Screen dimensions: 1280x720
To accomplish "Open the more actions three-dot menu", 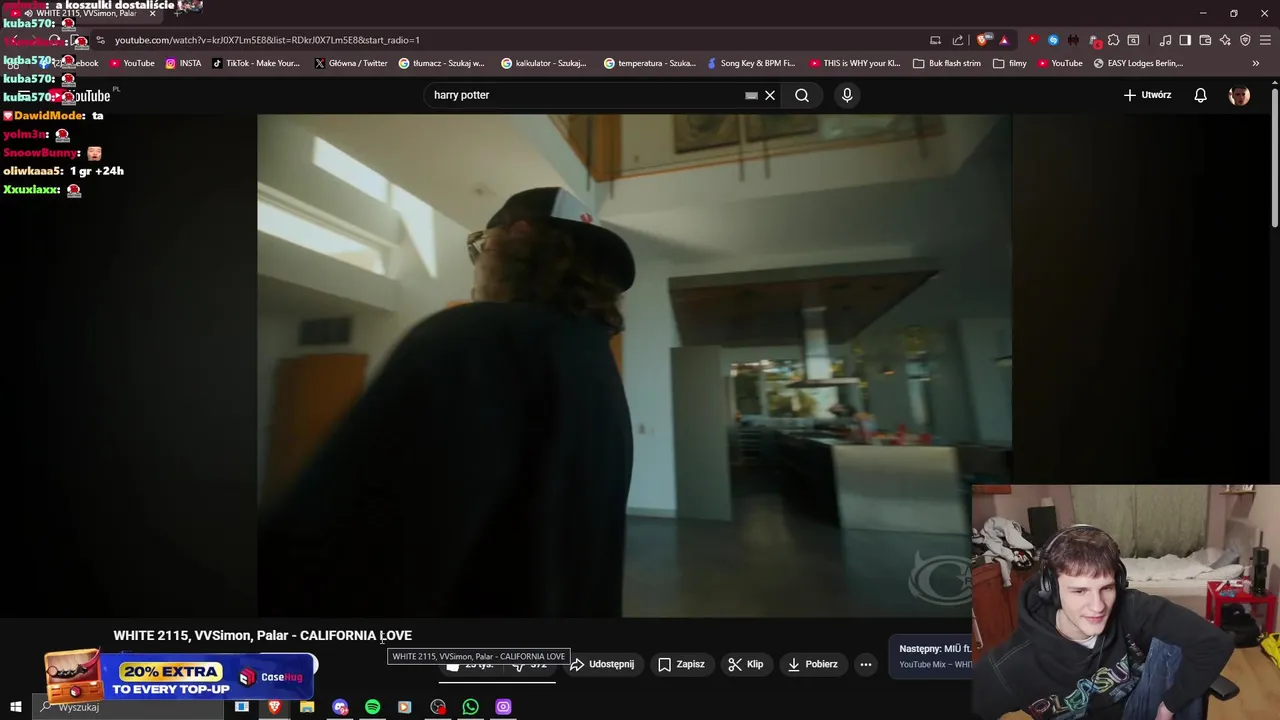I will [866, 664].
